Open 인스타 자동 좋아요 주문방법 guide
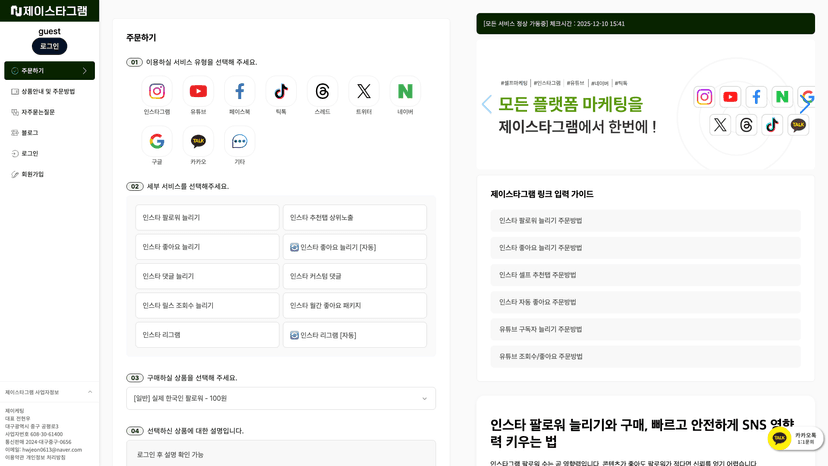828x466 pixels. [645, 302]
